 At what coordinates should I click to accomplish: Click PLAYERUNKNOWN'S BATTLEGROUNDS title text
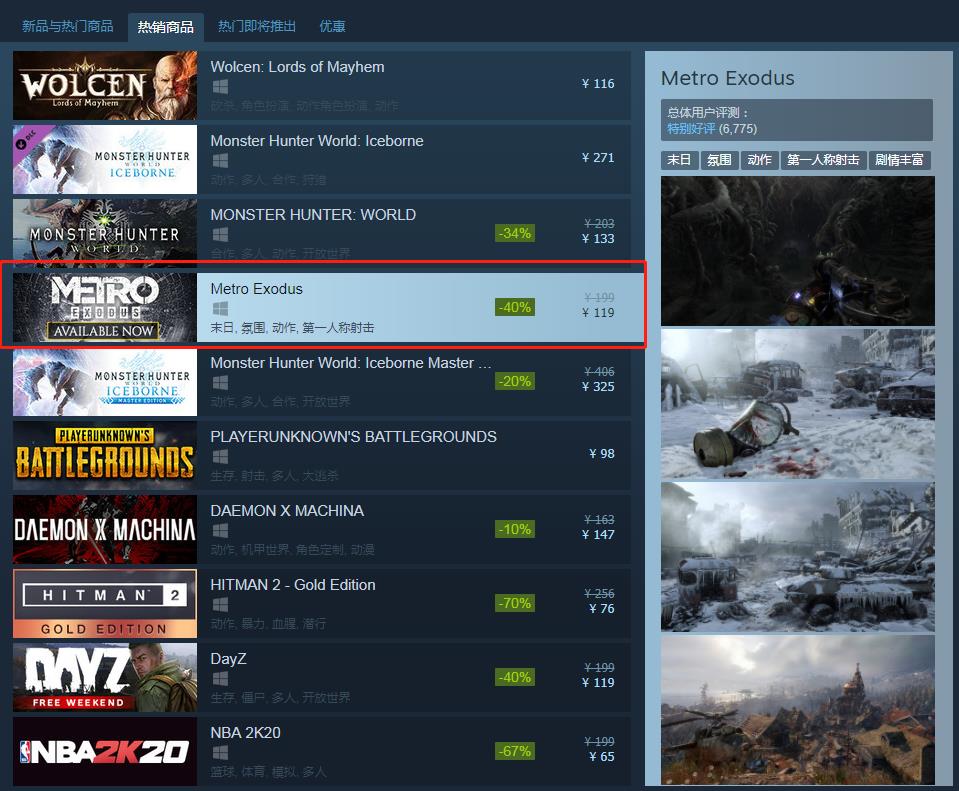pos(354,437)
